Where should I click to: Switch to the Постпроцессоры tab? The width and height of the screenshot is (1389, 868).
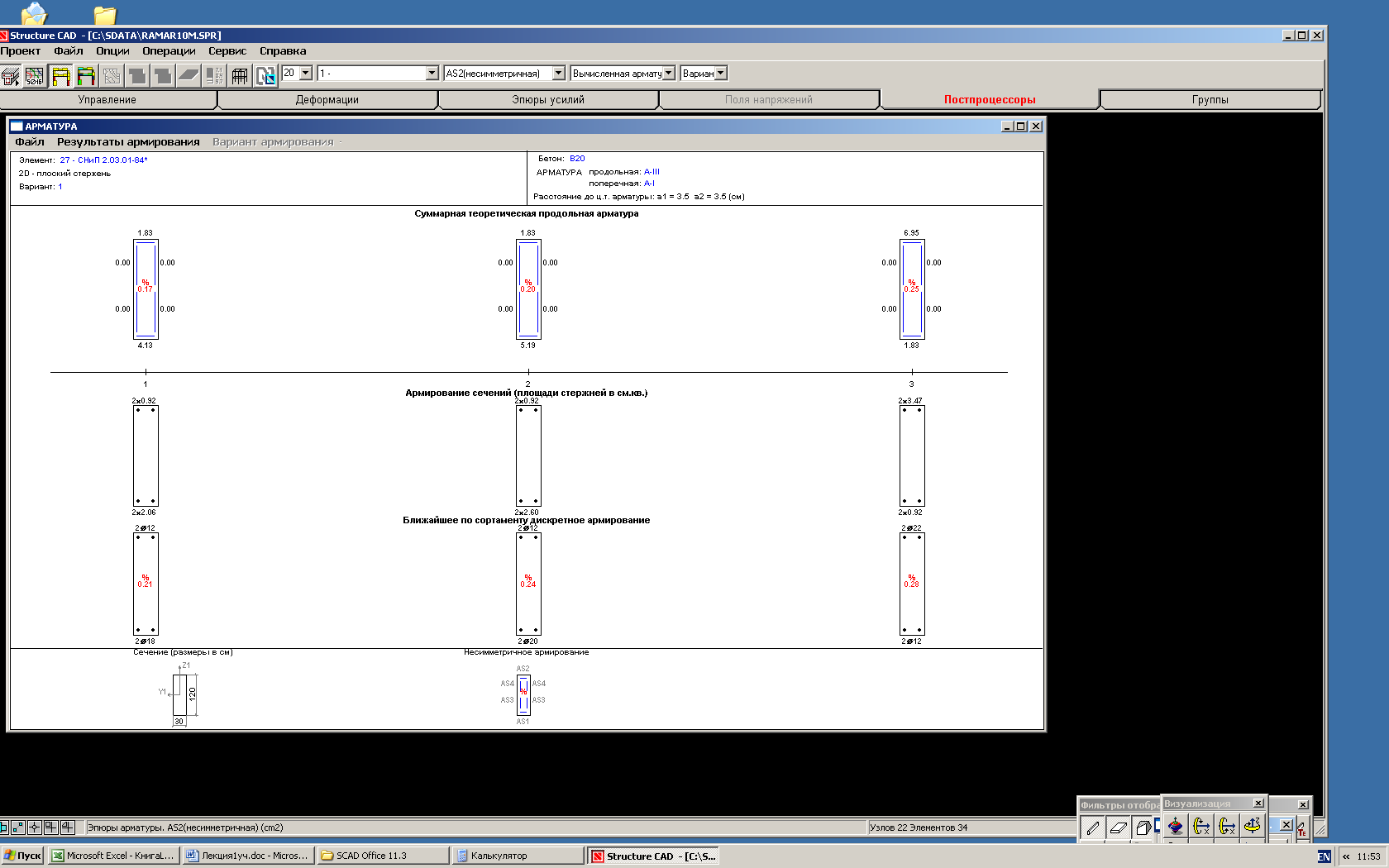tap(990, 99)
